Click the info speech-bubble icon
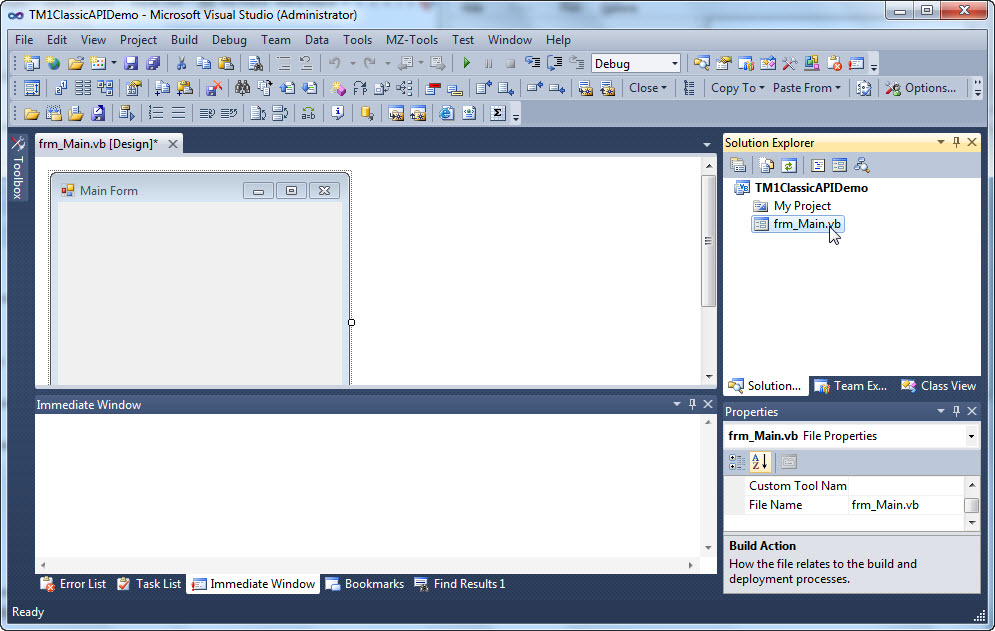Viewport: 995px width, 631px height. click(x=338, y=113)
